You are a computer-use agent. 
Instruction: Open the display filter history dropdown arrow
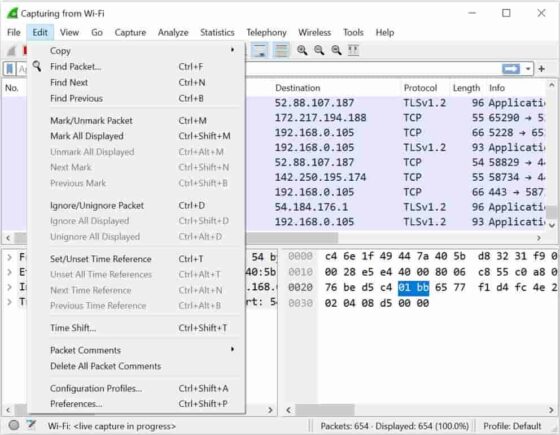pyautogui.click(x=528, y=69)
